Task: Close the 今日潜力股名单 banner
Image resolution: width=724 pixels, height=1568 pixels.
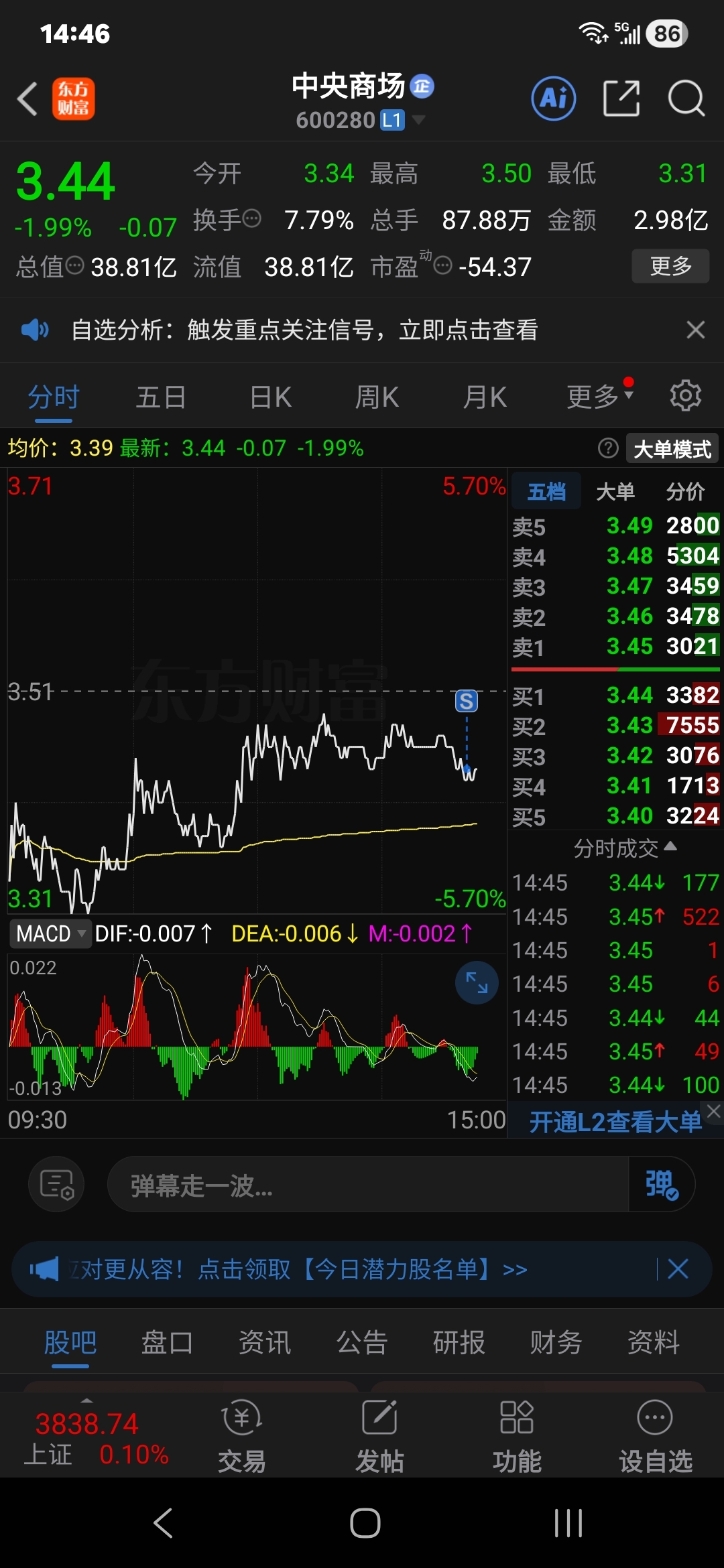Action: [x=678, y=1268]
